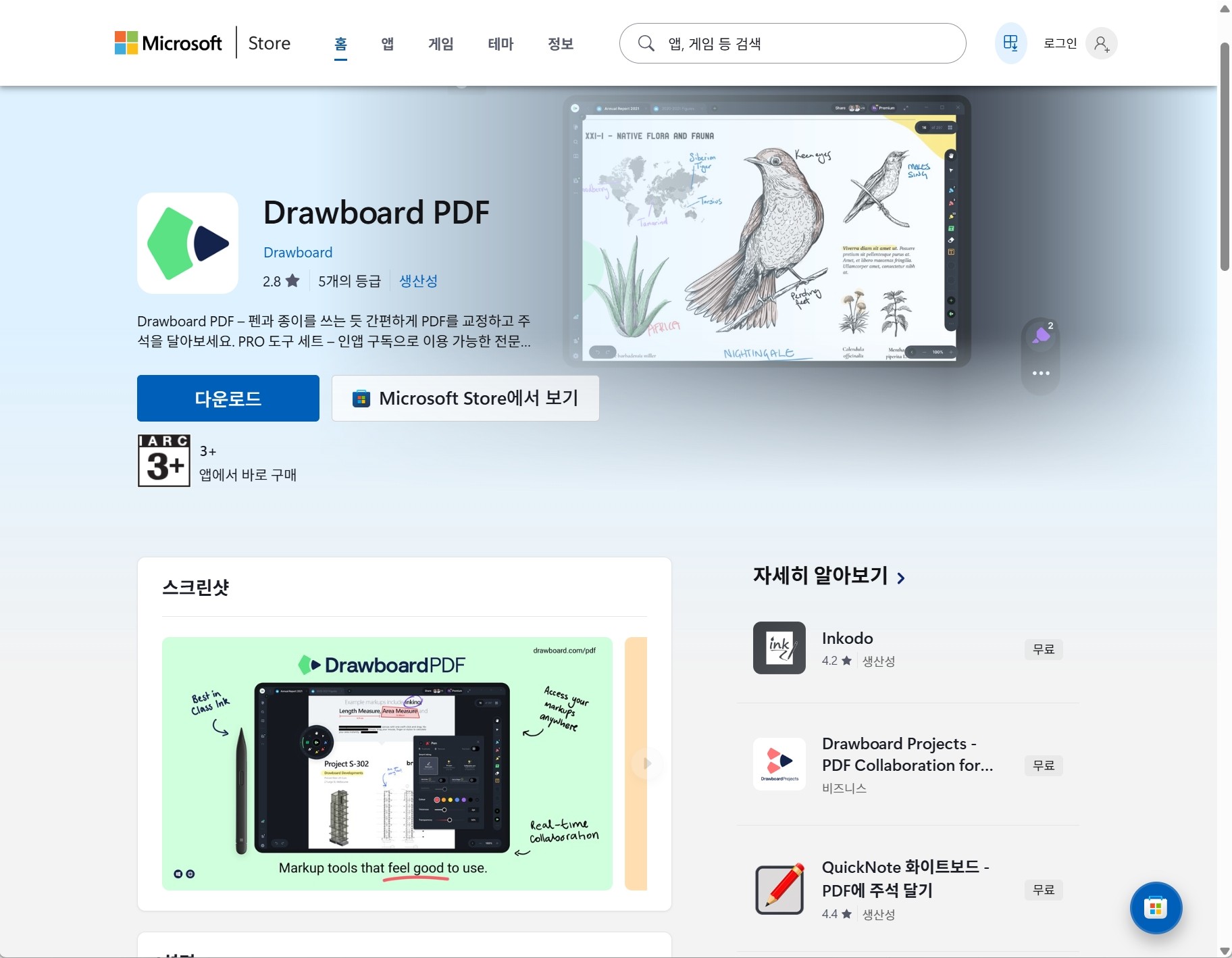Open QuickNote 화이트보드 - PDF에 주석 달기 title
The image size is (1232, 958).
pyautogui.click(x=905, y=878)
